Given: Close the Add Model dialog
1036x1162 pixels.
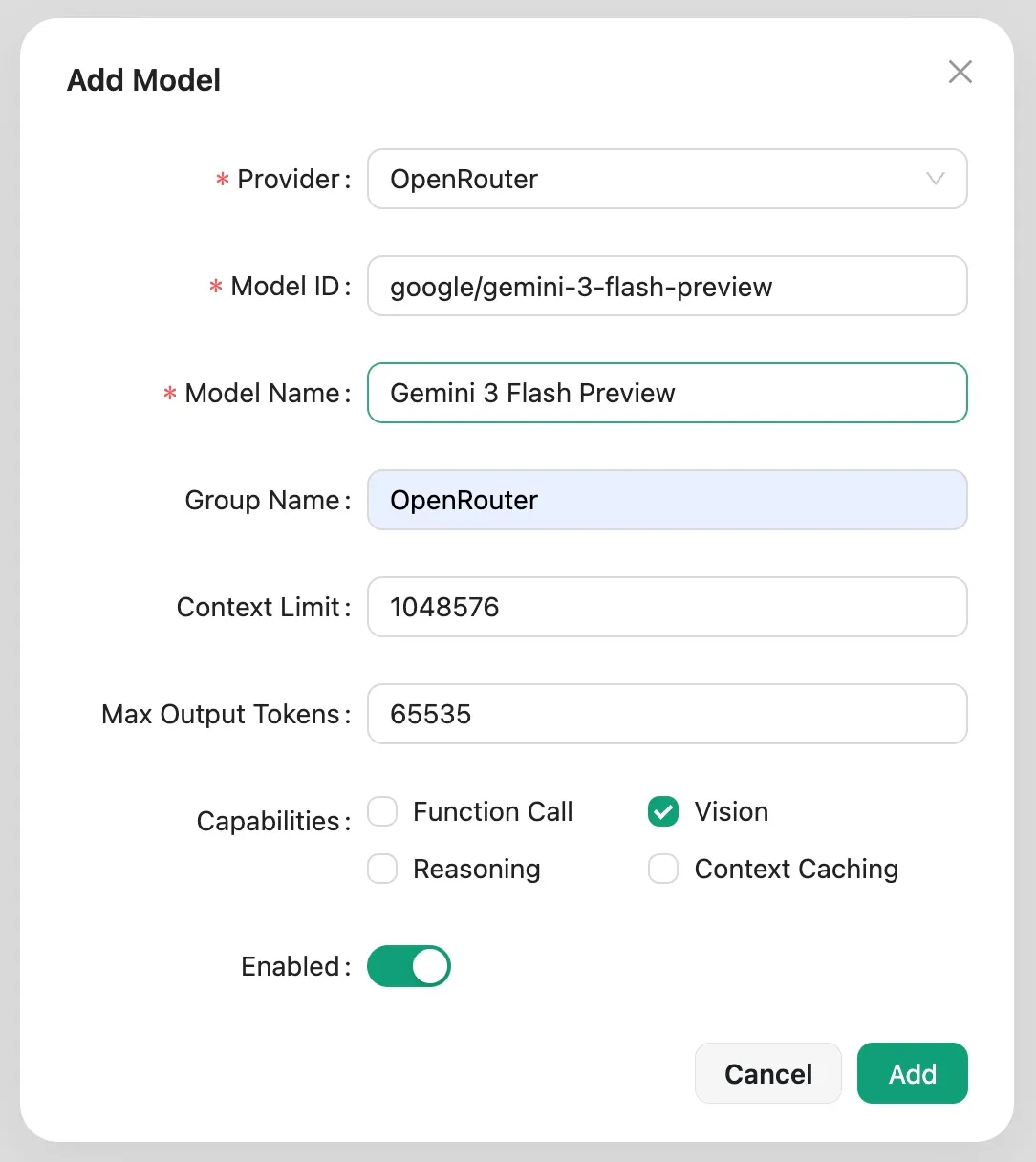Looking at the screenshot, I should 960,72.
